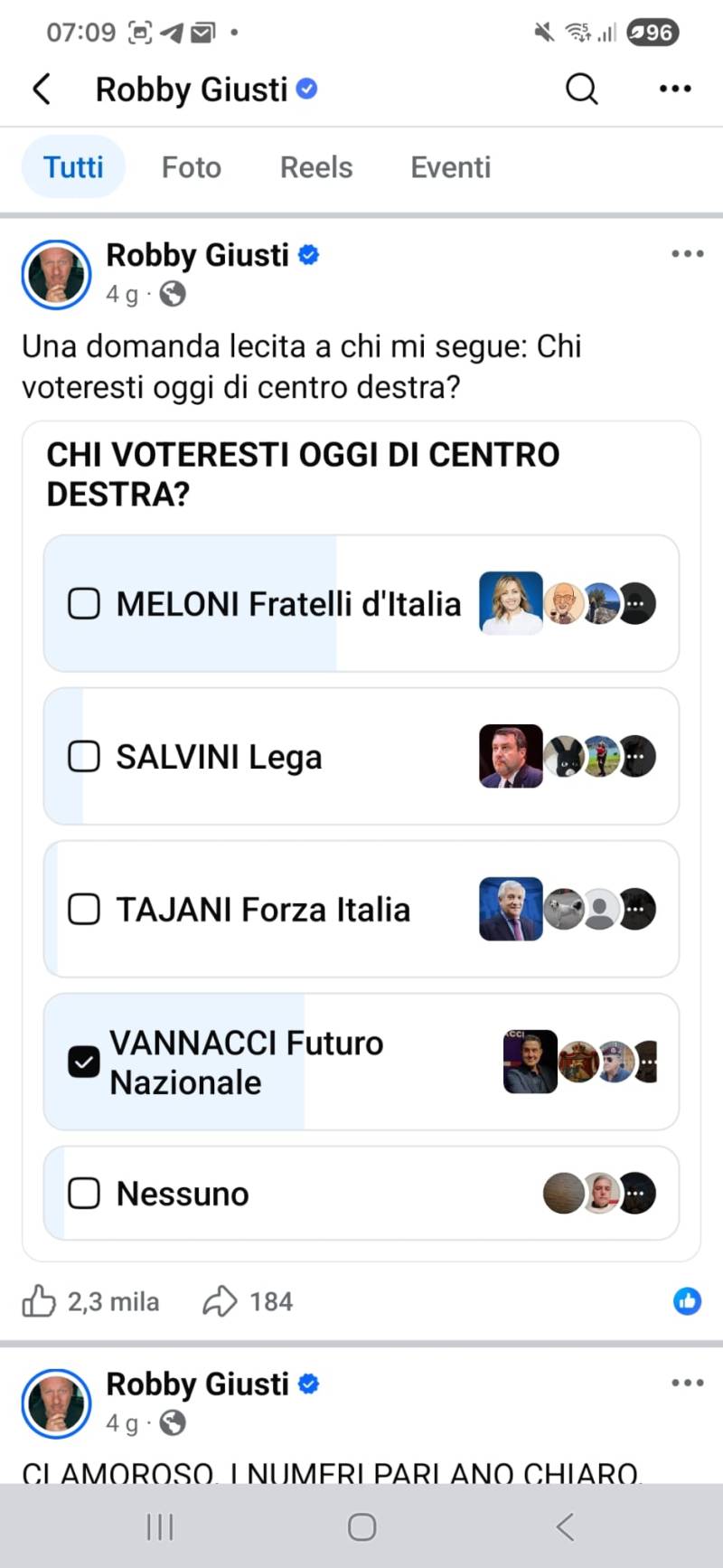
Task: Open the post options menu on the poll post
Action: click(x=687, y=254)
